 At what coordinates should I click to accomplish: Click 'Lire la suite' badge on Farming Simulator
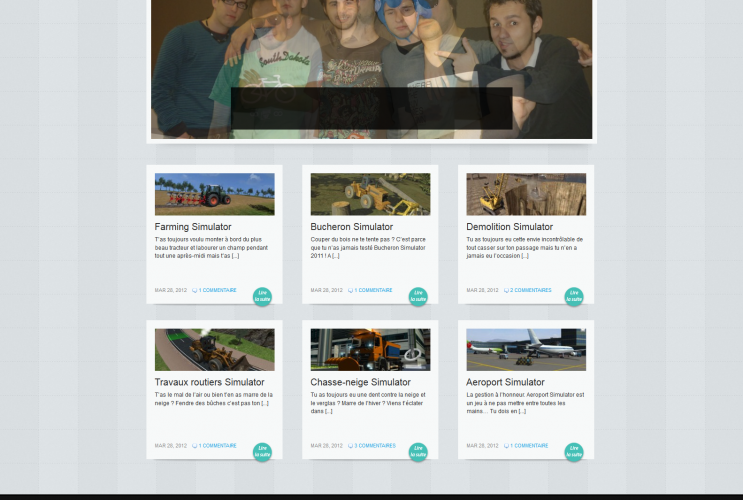click(262, 297)
